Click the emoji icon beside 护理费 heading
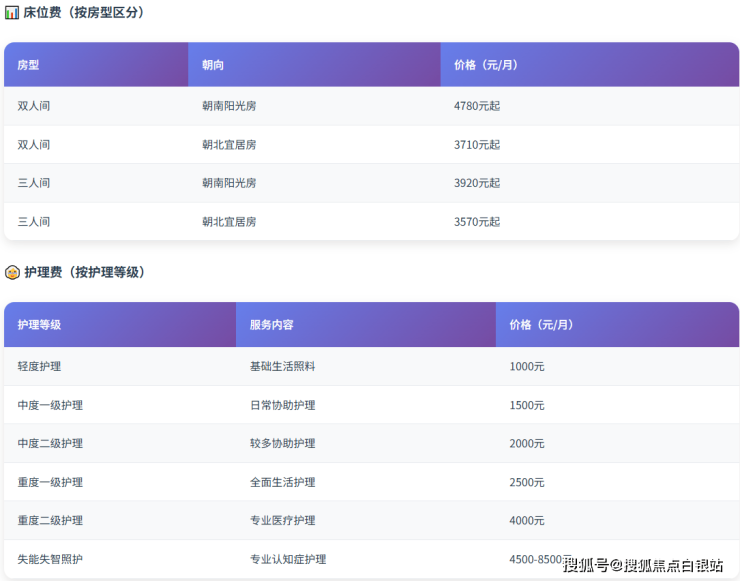Image resolution: width=740 pixels, height=581 pixels. [x=12, y=272]
